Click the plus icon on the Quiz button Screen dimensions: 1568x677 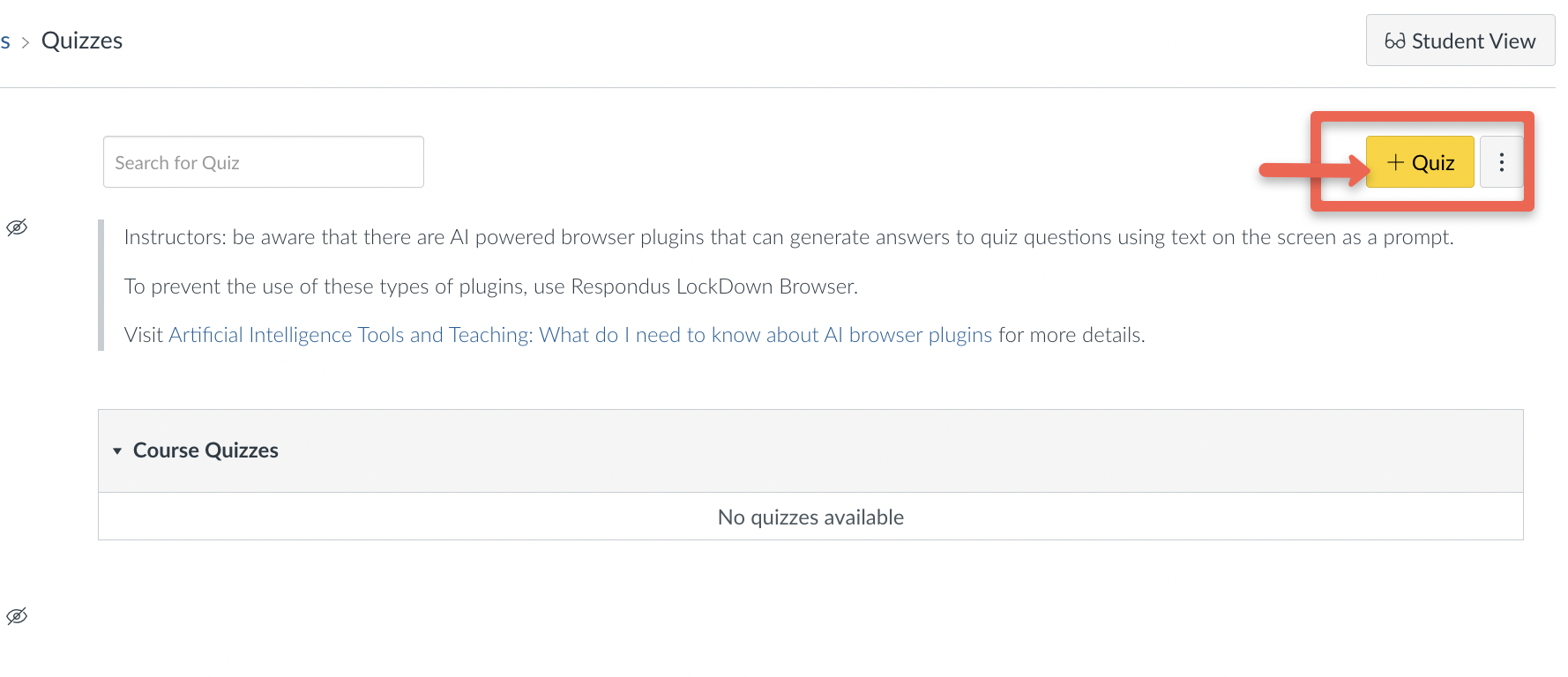(x=1394, y=162)
